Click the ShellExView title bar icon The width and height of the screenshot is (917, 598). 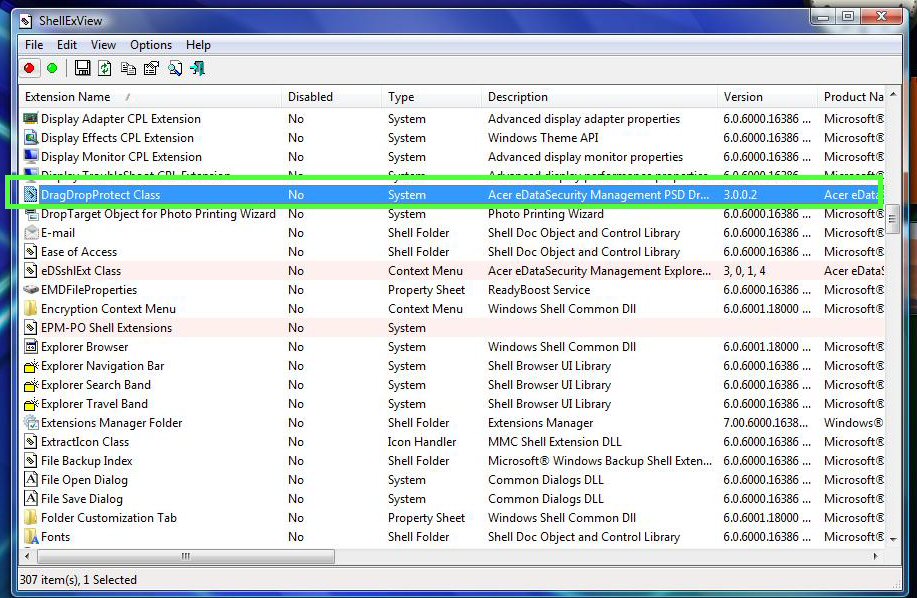[x=26, y=21]
